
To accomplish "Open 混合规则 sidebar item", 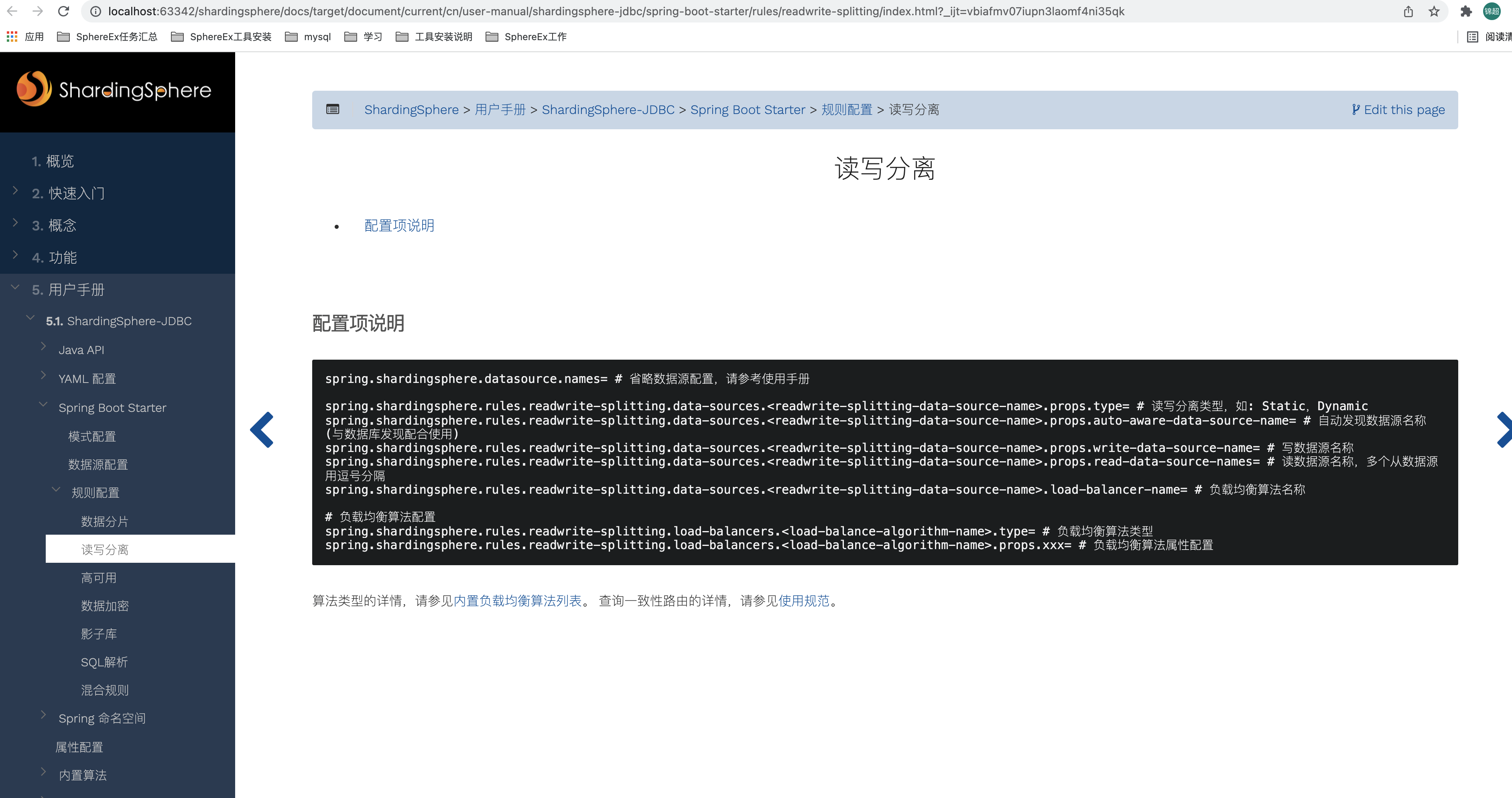I will pos(105,690).
